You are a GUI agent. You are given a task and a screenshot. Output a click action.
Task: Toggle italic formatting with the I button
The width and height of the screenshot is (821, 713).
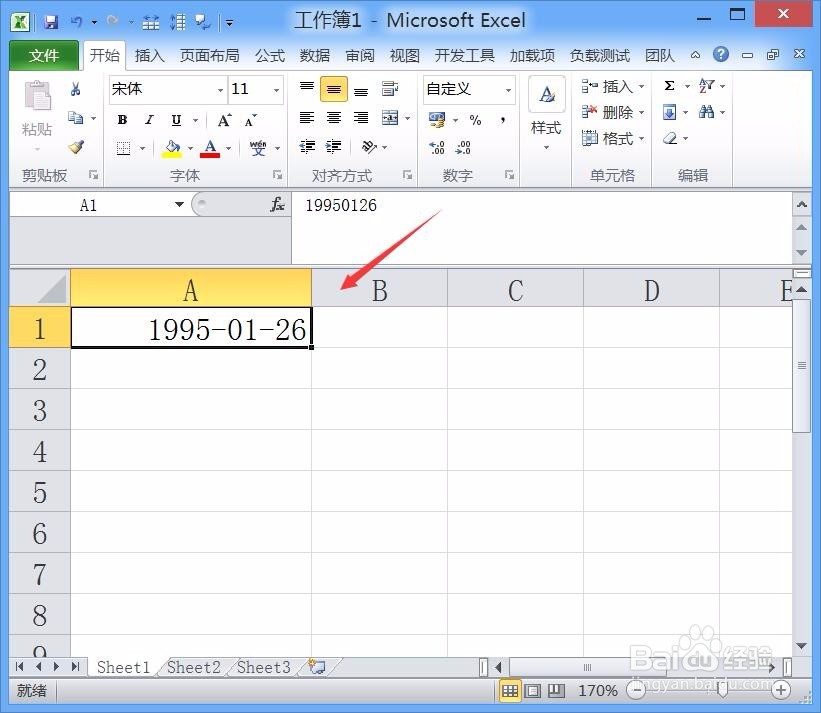(x=149, y=120)
